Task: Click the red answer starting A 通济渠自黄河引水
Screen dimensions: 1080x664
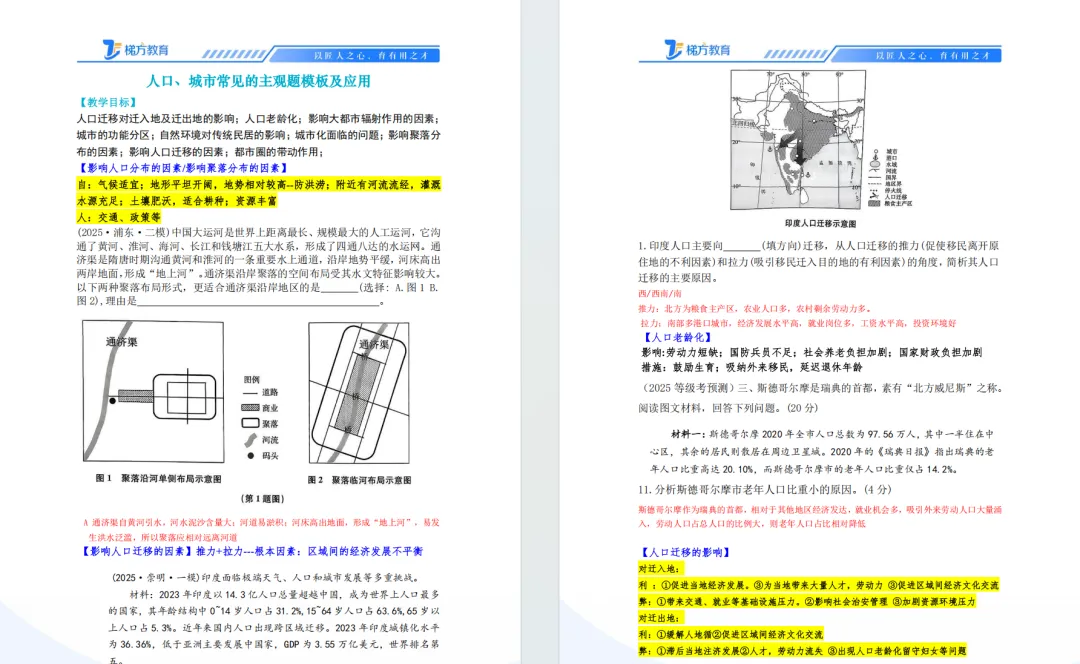Action: [x=261, y=530]
